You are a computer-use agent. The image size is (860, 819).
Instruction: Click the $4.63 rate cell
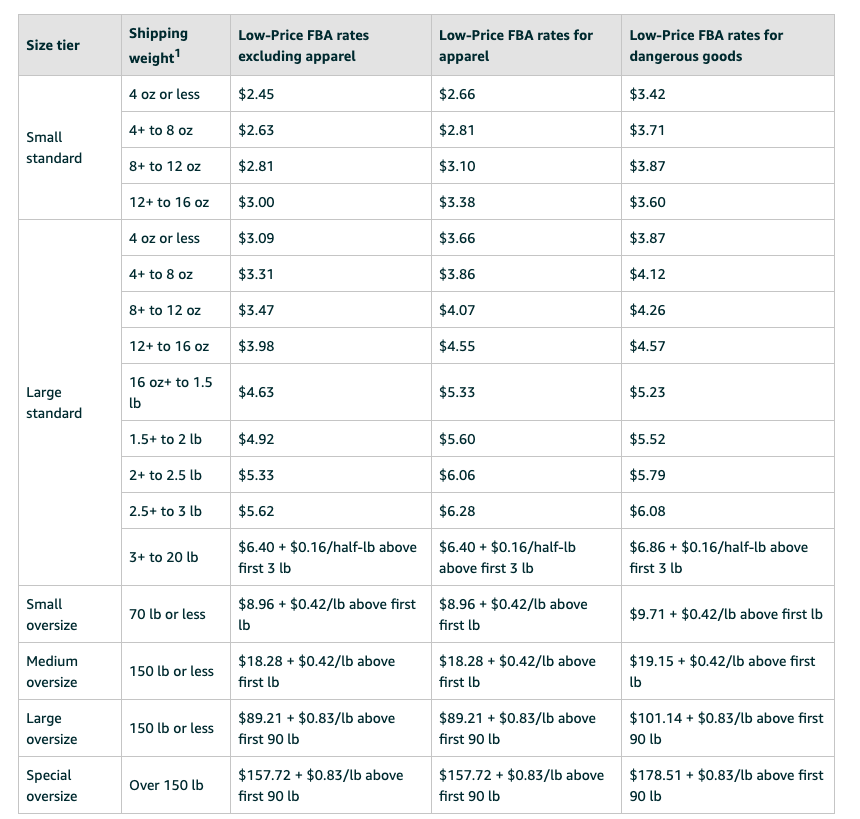coord(256,393)
